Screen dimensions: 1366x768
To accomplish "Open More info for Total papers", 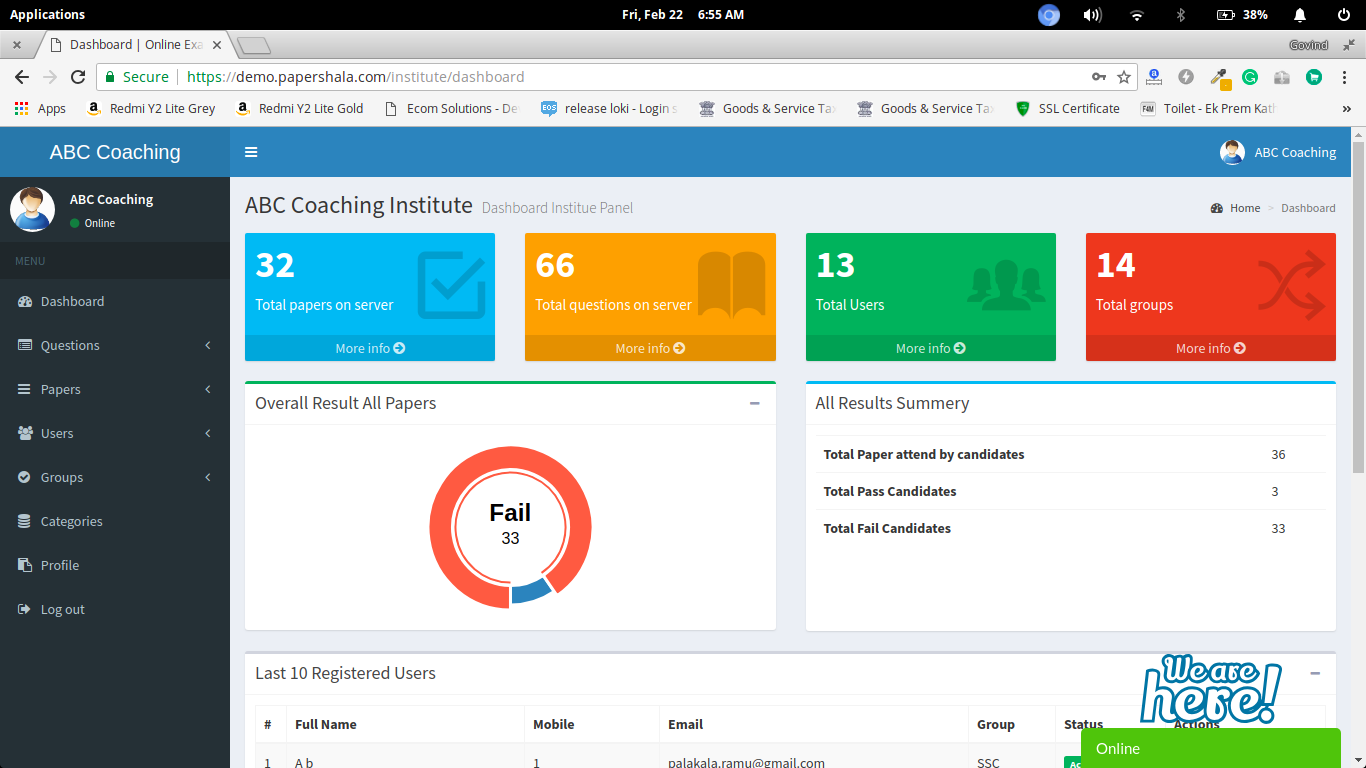I will coord(370,348).
